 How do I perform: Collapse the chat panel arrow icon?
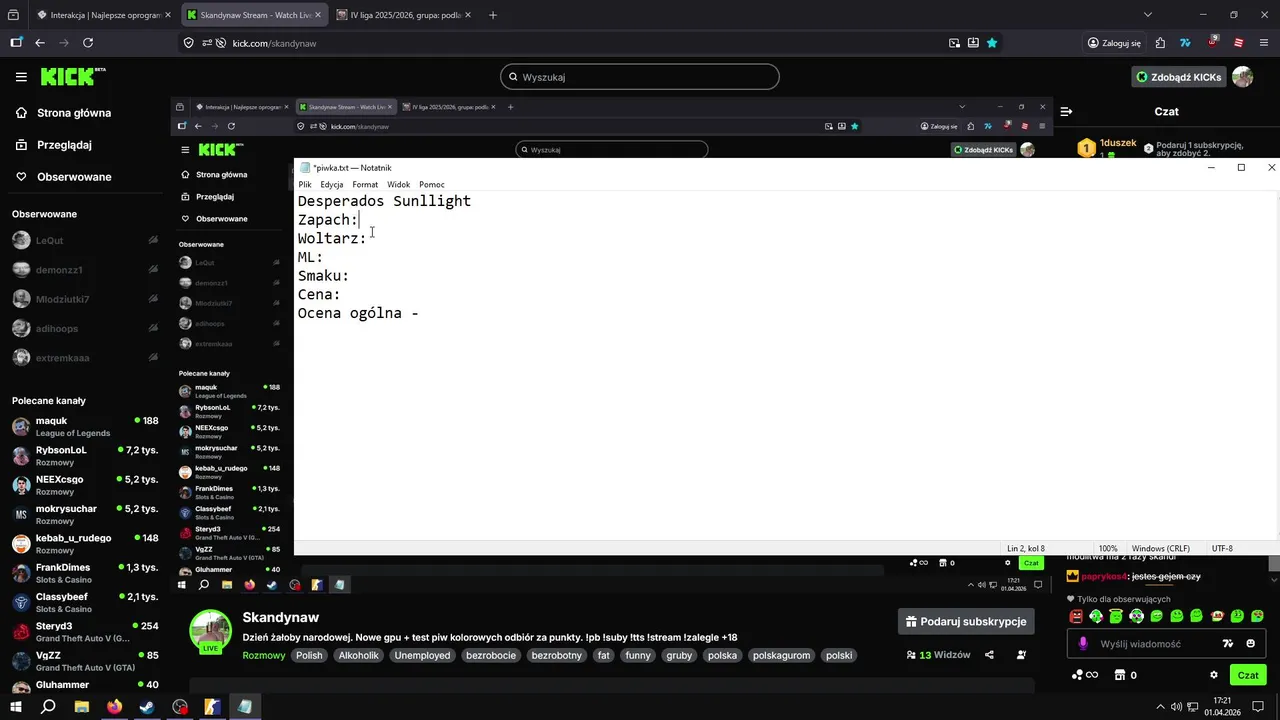coord(1066,112)
